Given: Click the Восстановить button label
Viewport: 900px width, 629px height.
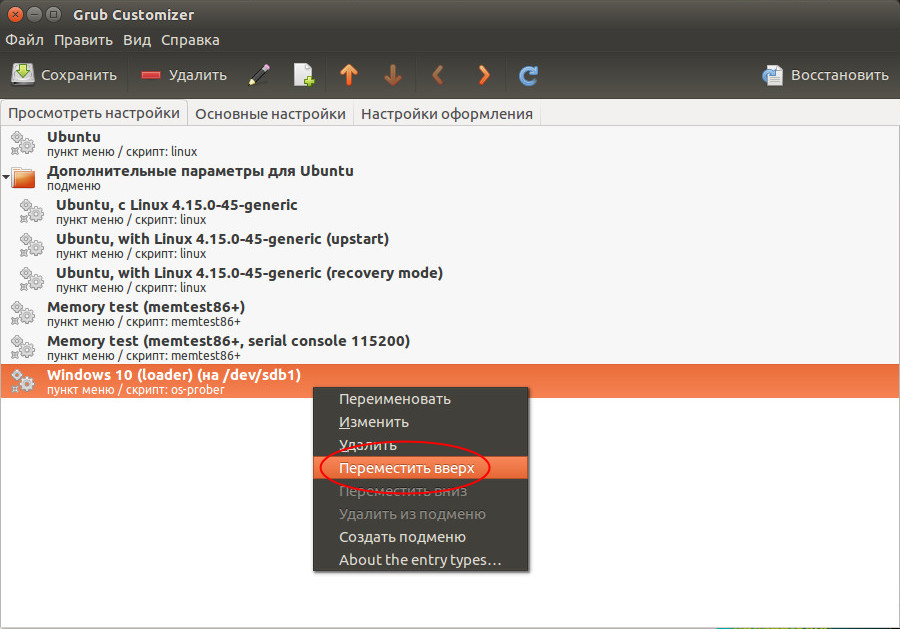Looking at the screenshot, I should [840, 75].
